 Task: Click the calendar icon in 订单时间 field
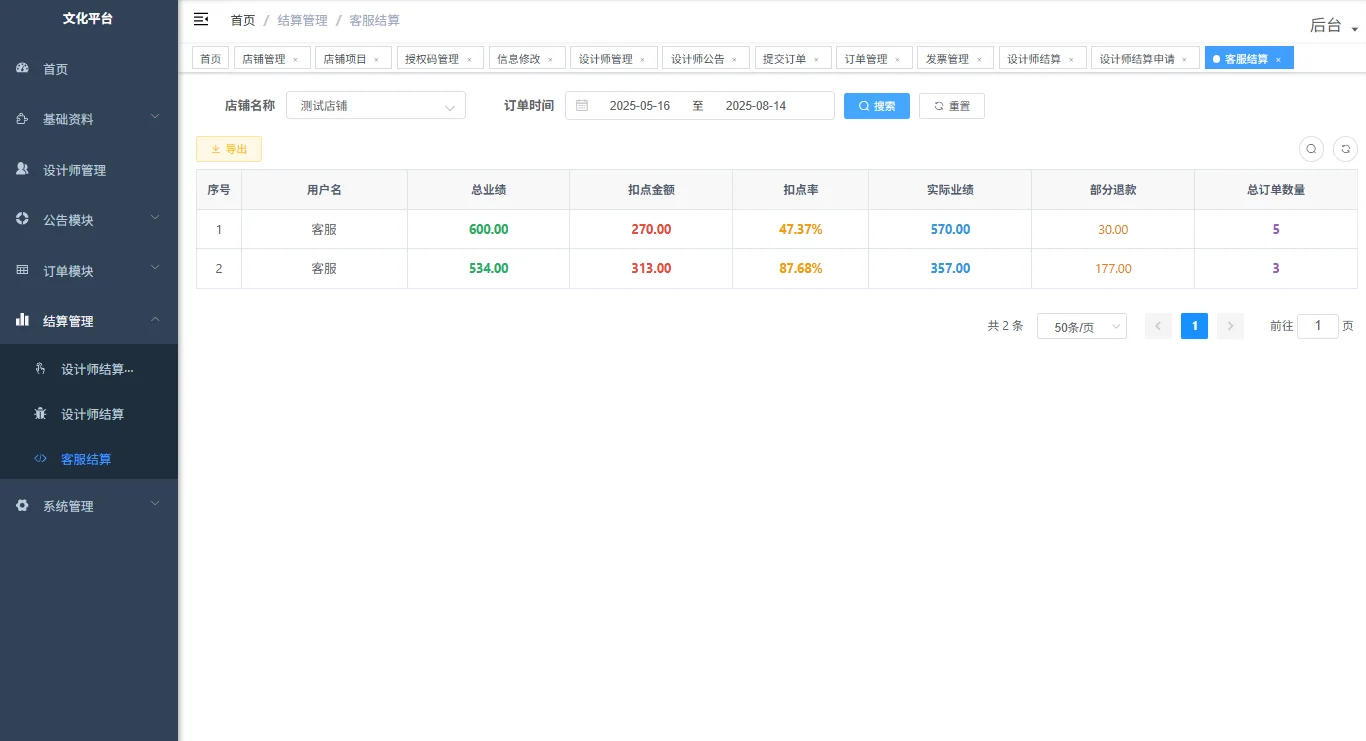[x=581, y=105]
